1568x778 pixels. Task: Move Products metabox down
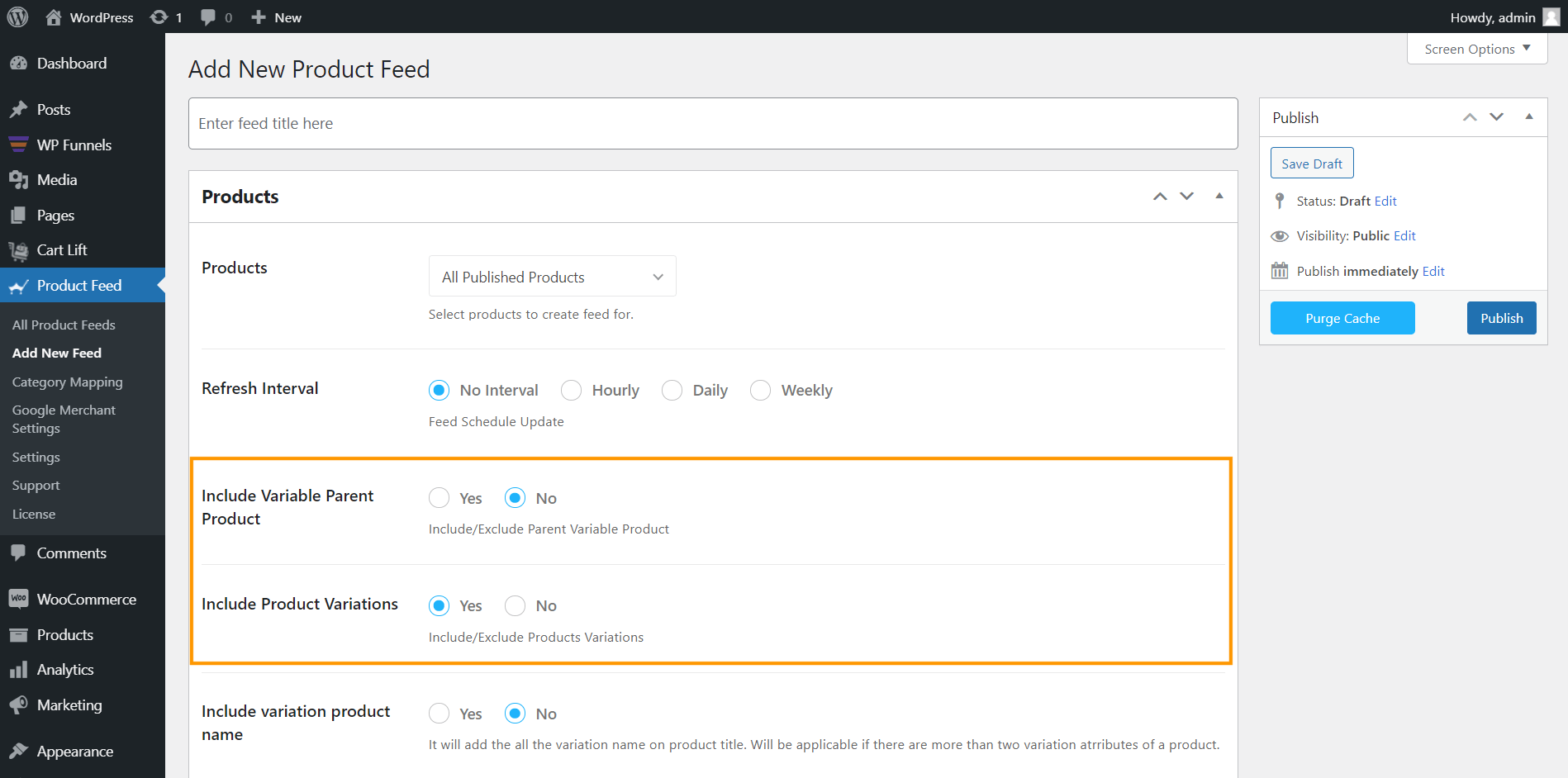point(1187,197)
